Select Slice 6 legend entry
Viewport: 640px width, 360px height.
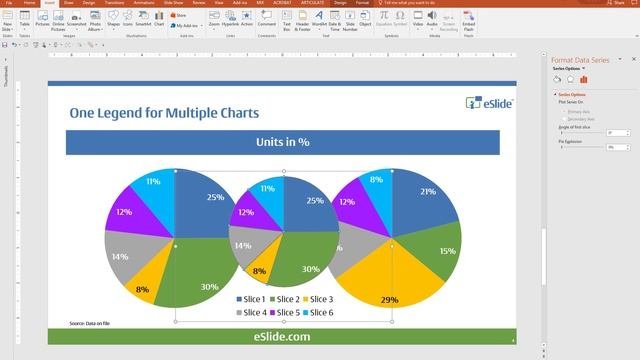318,313
